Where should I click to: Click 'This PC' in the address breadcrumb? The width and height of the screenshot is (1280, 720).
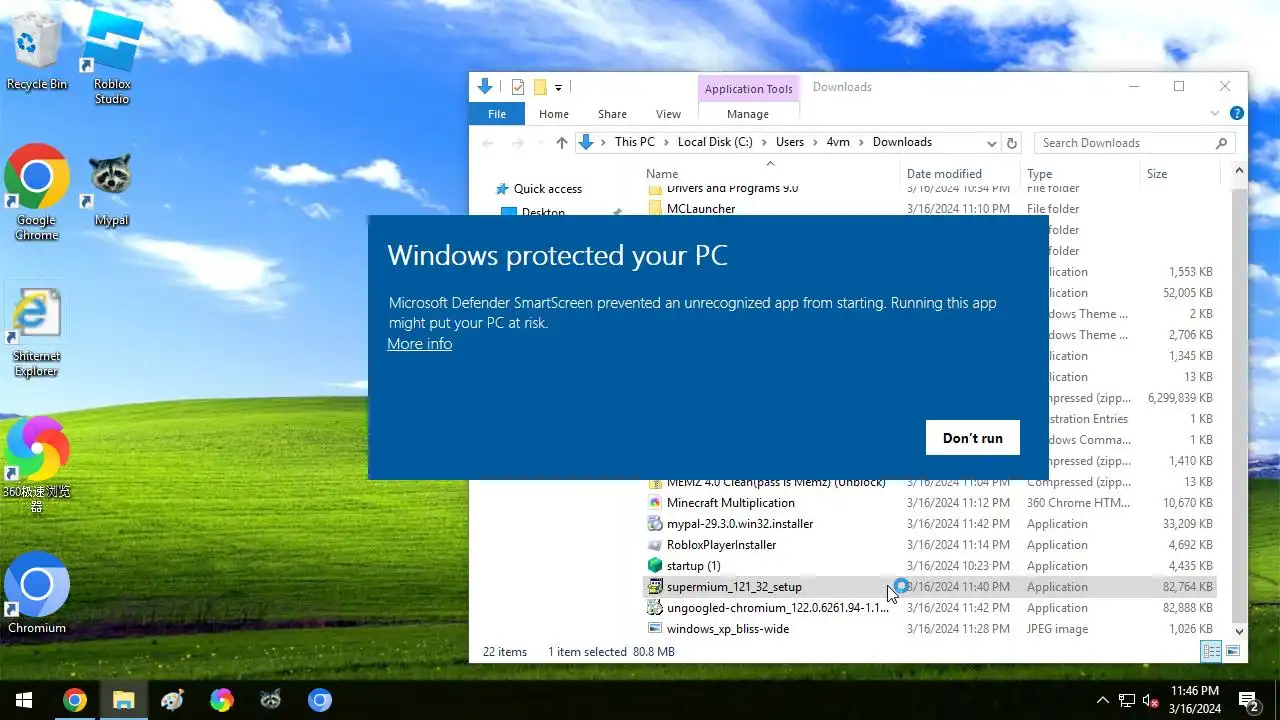pyautogui.click(x=635, y=142)
